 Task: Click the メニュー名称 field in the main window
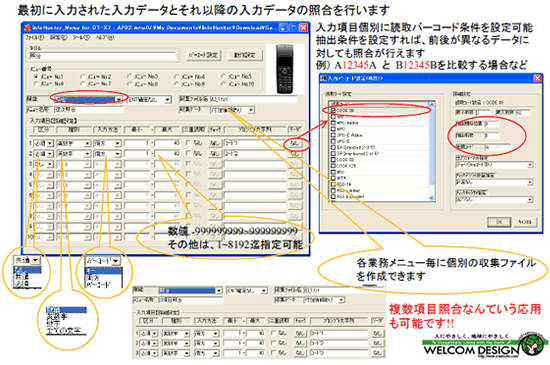[x=89, y=110]
